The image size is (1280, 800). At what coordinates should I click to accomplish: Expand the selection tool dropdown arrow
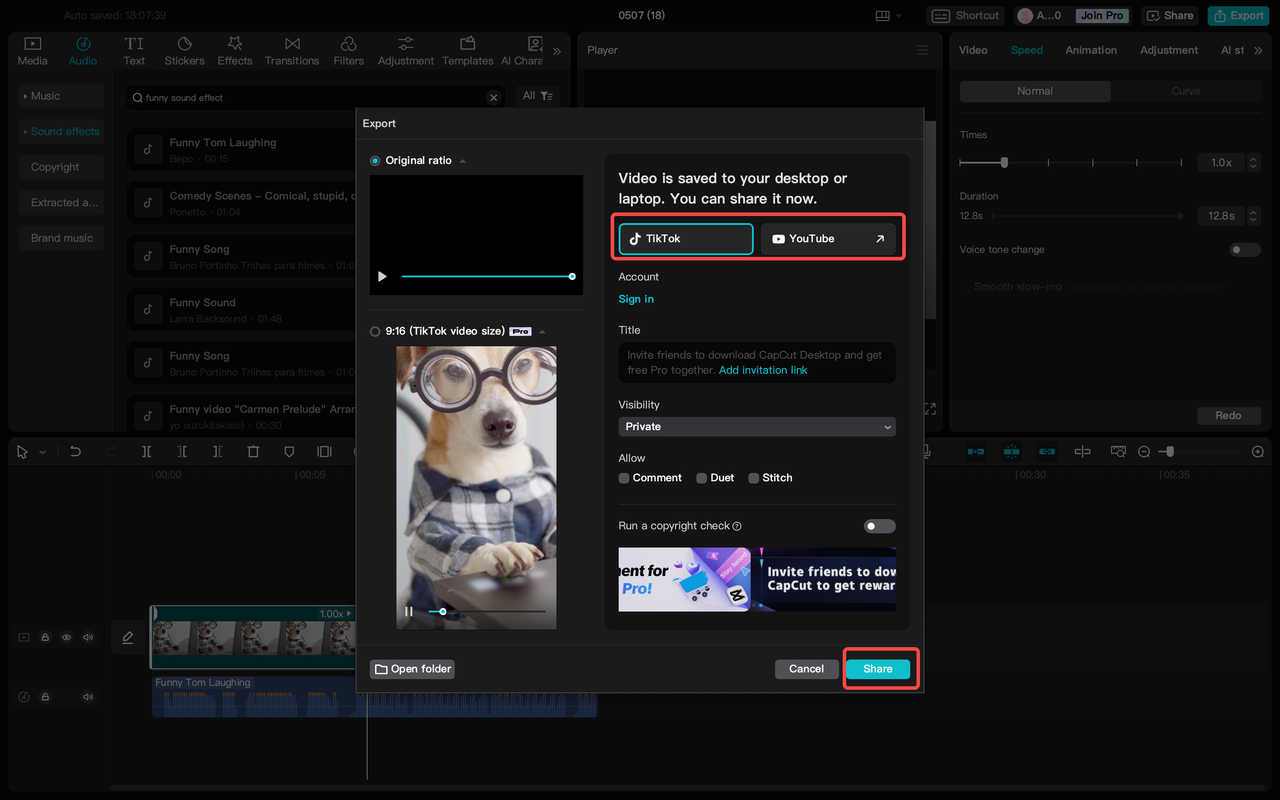coord(42,453)
